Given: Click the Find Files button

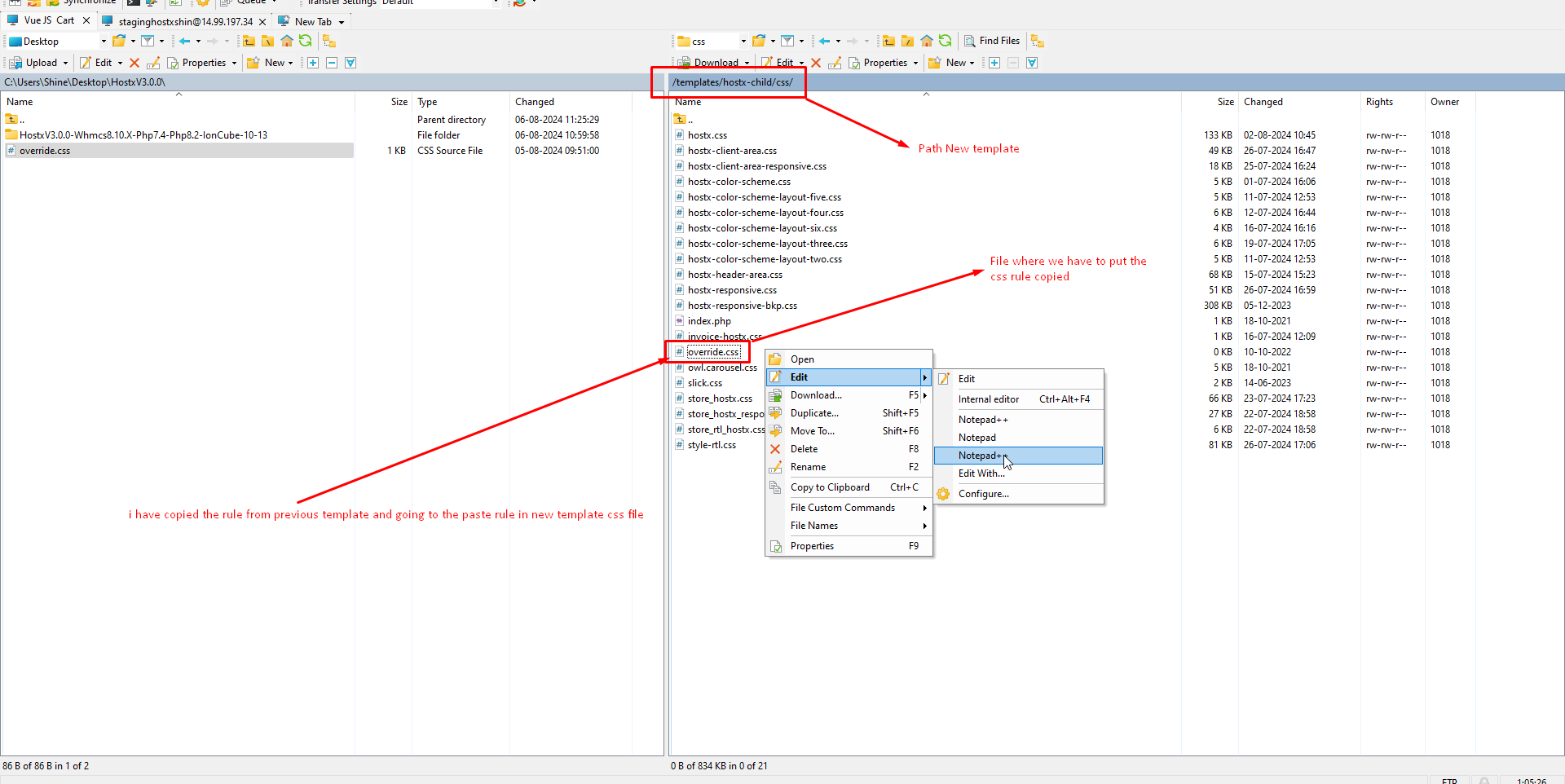Looking at the screenshot, I should click(992, 41).
